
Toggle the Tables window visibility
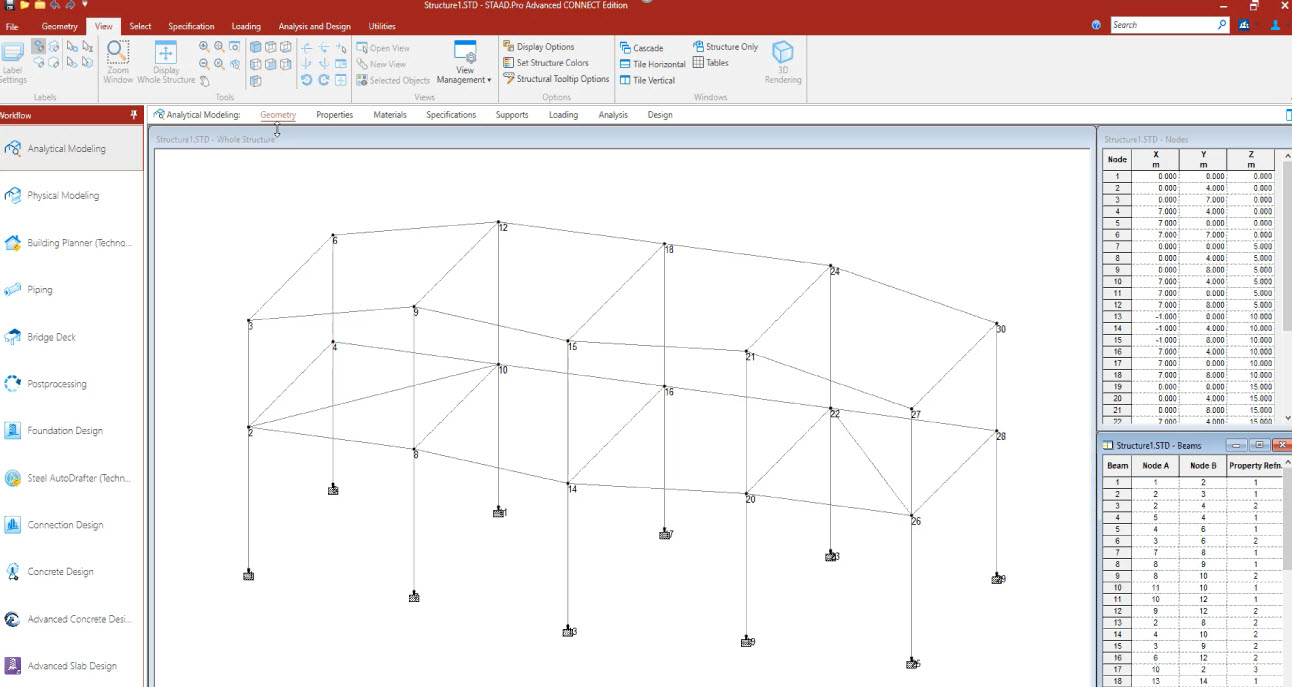(x=714, y=62)
